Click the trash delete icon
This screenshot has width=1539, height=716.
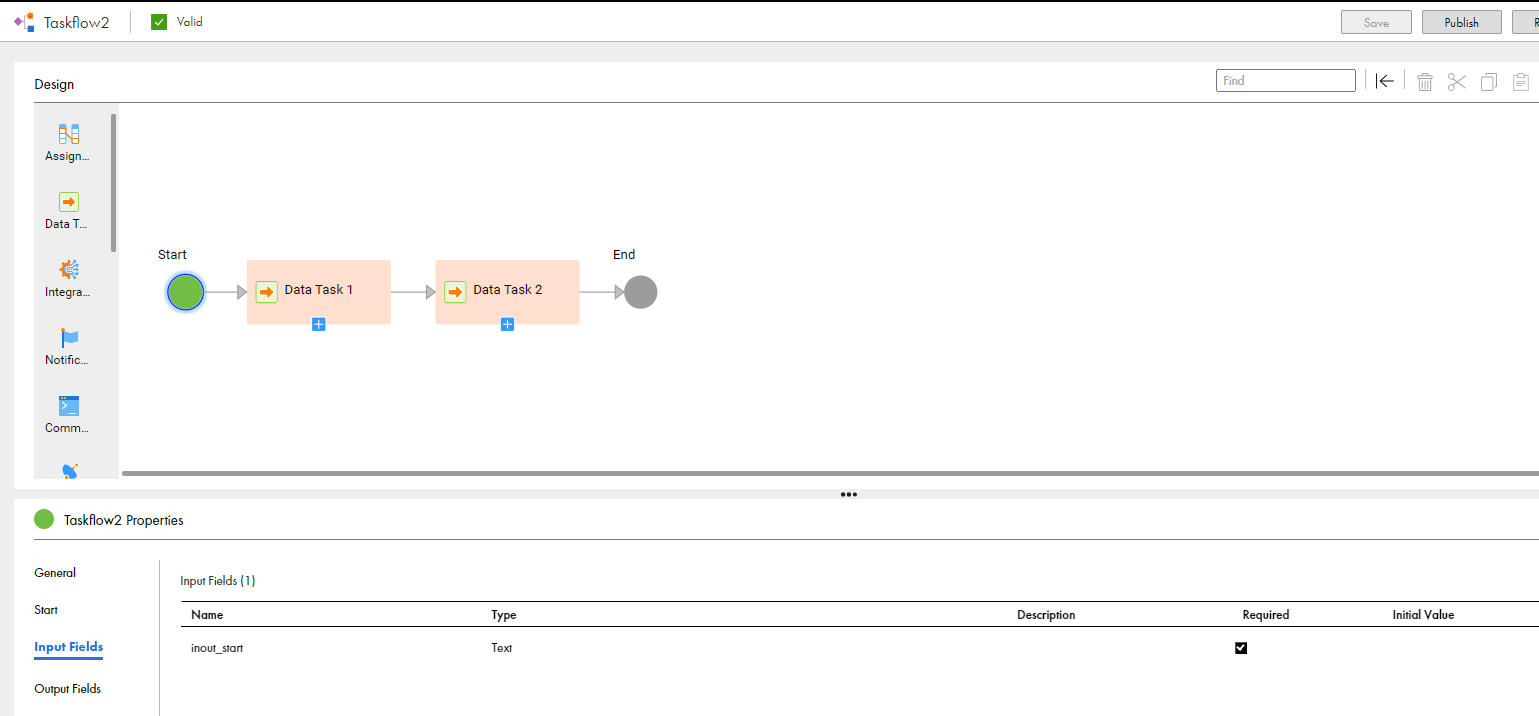pos(1425,82)
